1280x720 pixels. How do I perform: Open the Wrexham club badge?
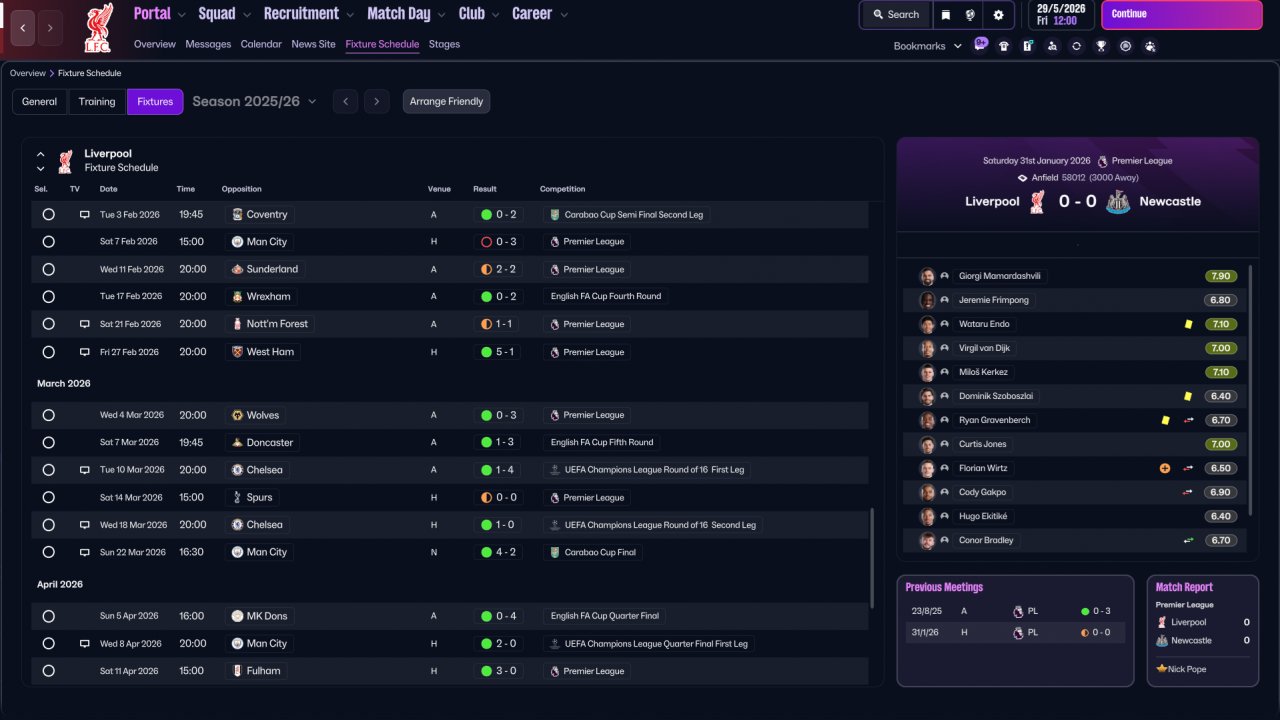tap(237, 297)
